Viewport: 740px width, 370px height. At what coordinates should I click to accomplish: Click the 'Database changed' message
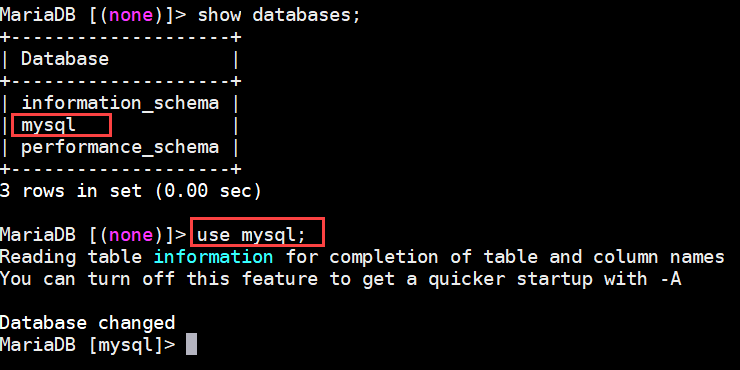[x=87, y=323]
